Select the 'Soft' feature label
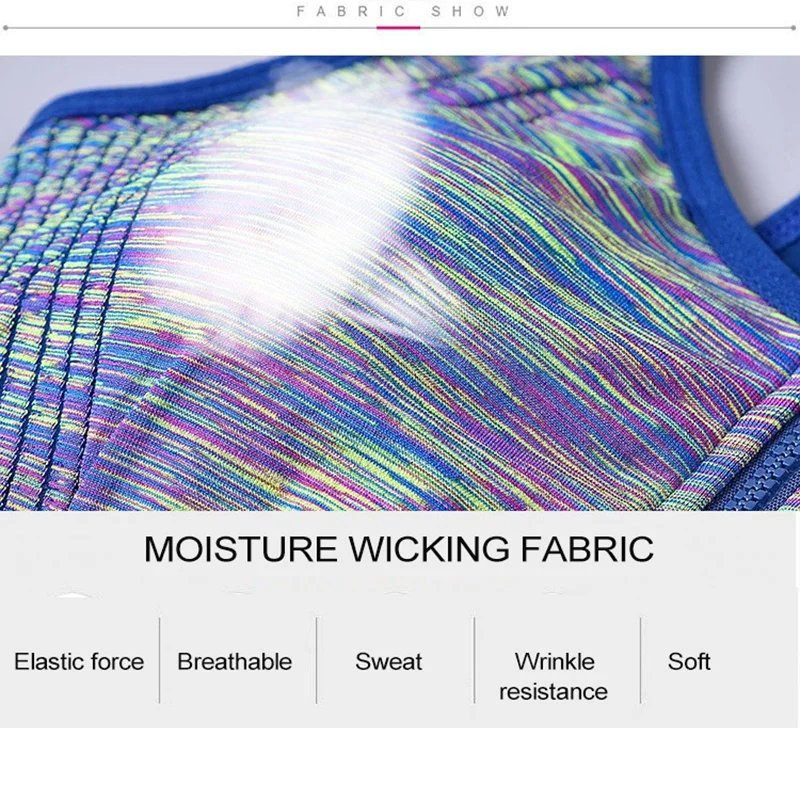This screenshot has height=800, width=800. coord(689,662)
